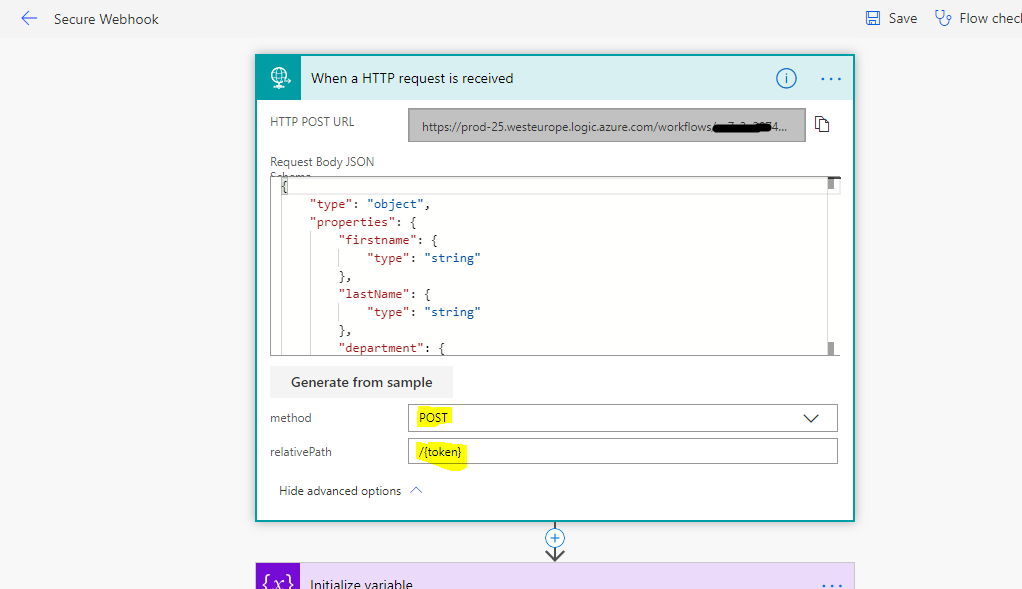Click the HTTP request trigger globe icon
This screenshot has width=1022, height=589.
[x=278, y=77]
